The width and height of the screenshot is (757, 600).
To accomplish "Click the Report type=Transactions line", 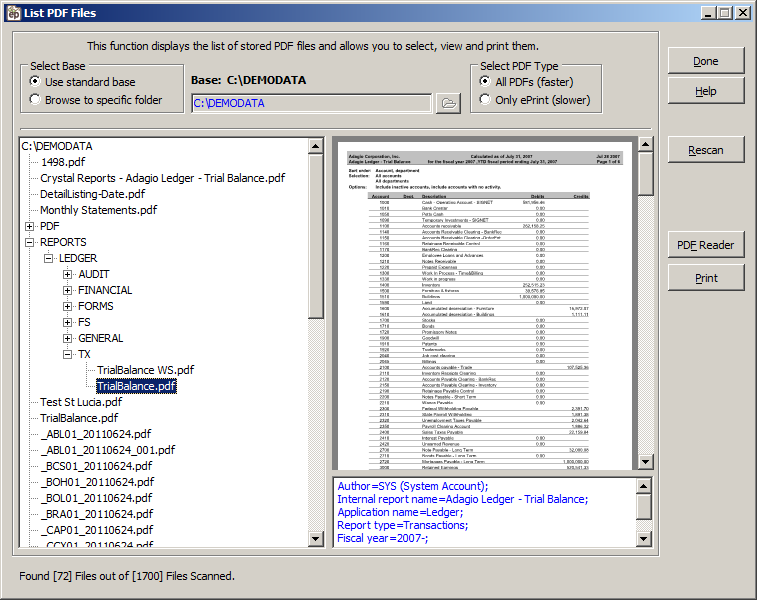I will (x=403, y=525).
